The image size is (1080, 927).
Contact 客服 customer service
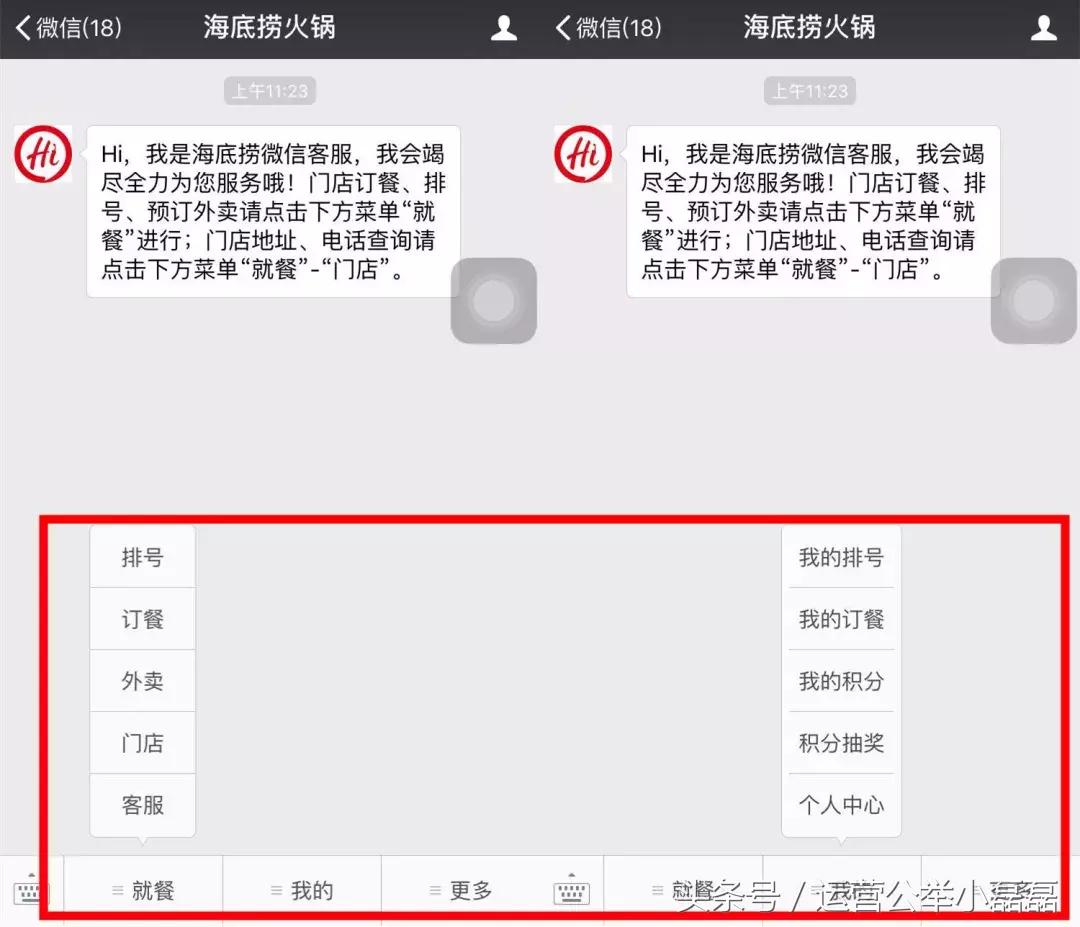[x=142, y=806]
